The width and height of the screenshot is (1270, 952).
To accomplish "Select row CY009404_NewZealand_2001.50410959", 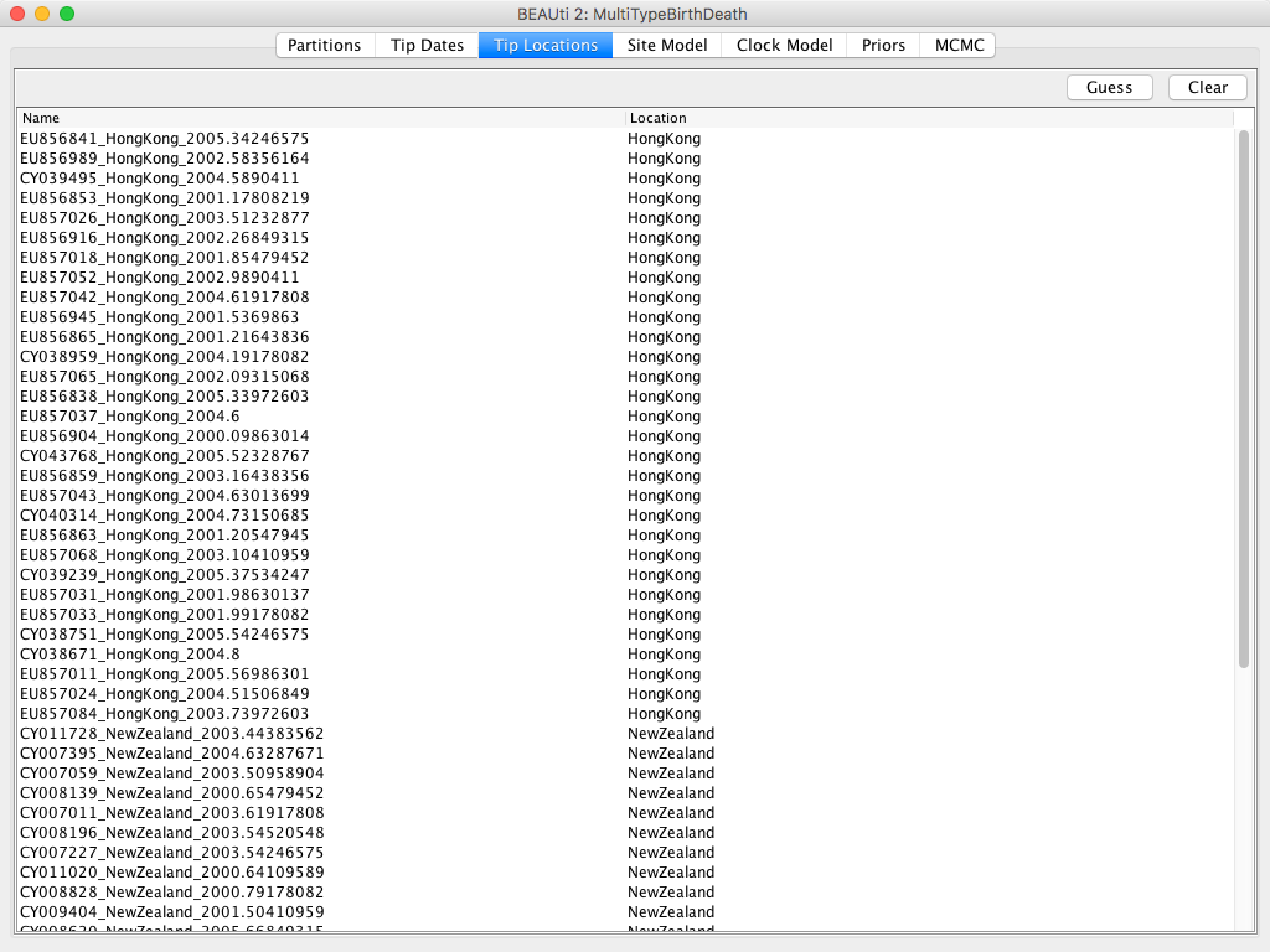I will (172, 912).
